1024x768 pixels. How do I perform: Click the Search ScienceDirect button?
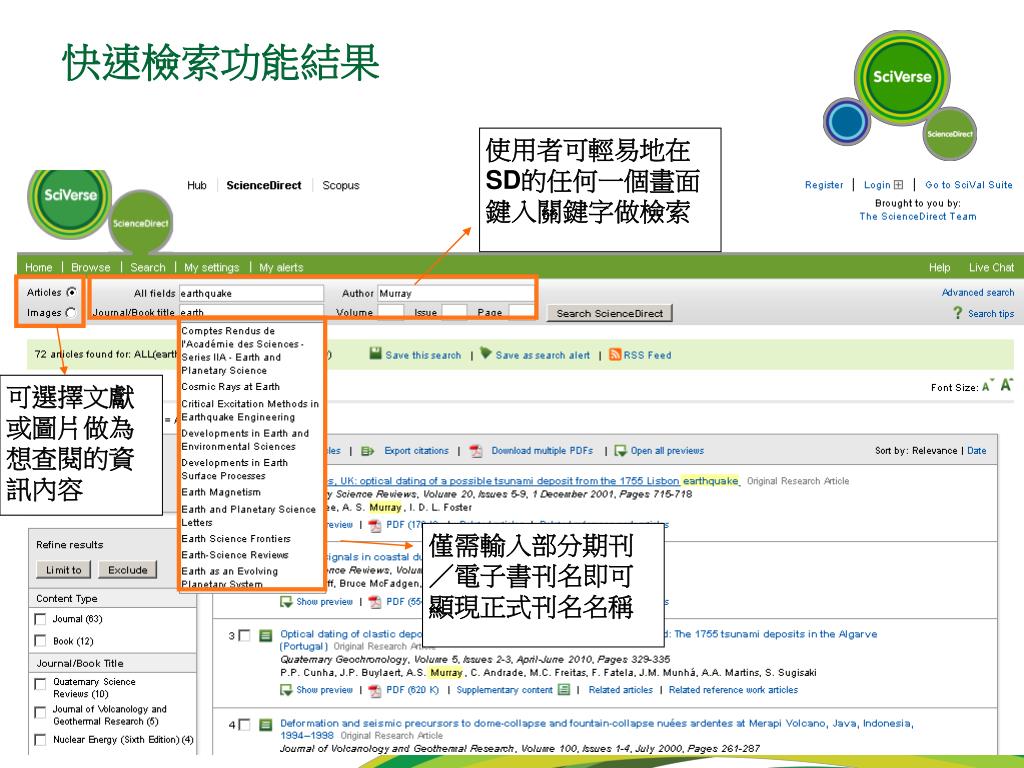pyautogui.click(x=609, y=313)
